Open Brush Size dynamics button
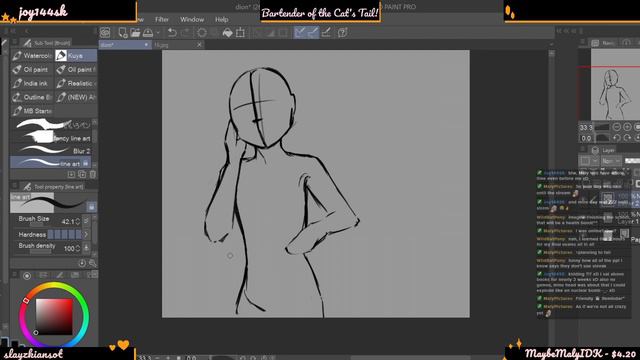This screenshot has height=360, width=640. [x=86, y=221]
